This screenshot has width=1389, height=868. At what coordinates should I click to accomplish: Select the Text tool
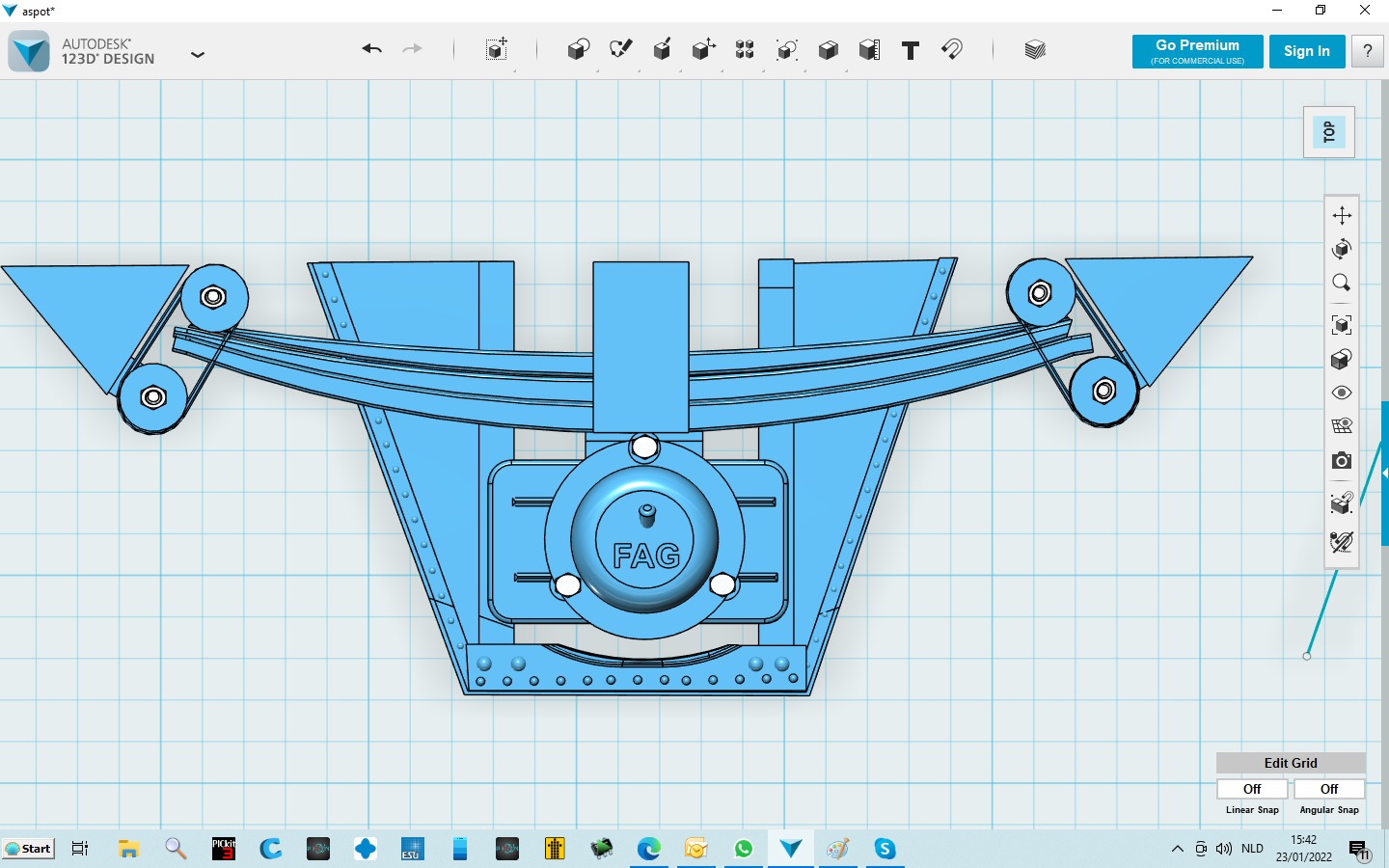click(911, 50)
